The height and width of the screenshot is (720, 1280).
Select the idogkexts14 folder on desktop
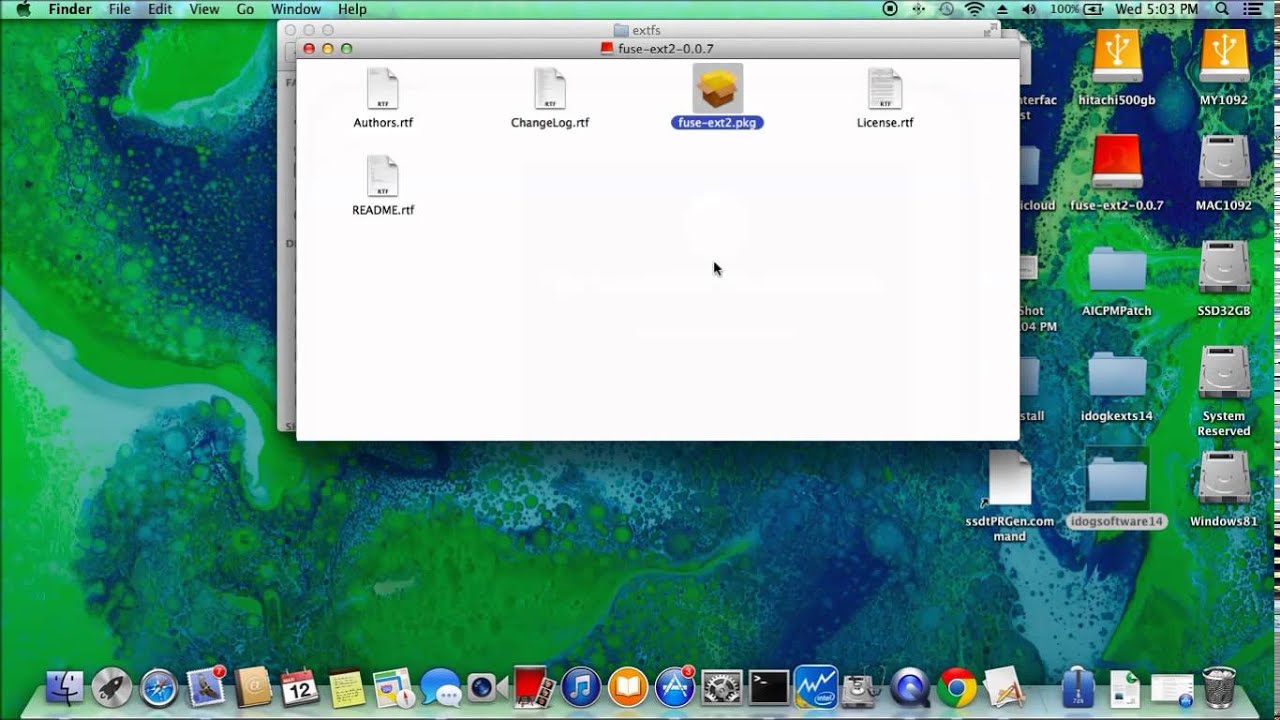[x=1117, y=375]
